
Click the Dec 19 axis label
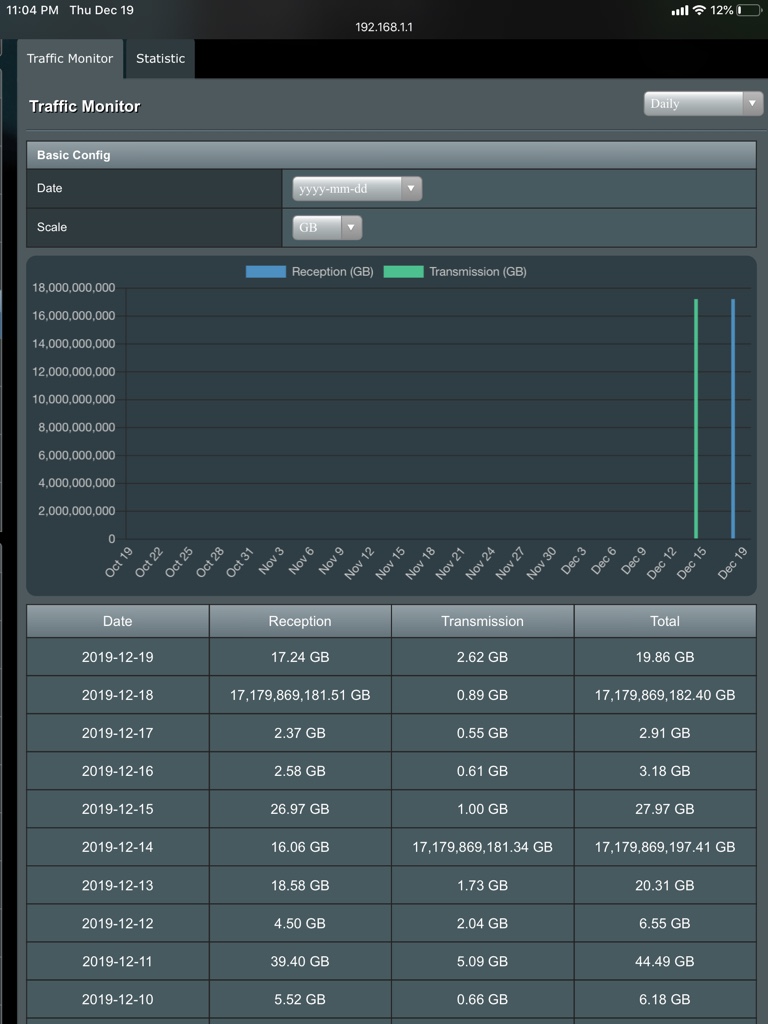click(732, 563)
